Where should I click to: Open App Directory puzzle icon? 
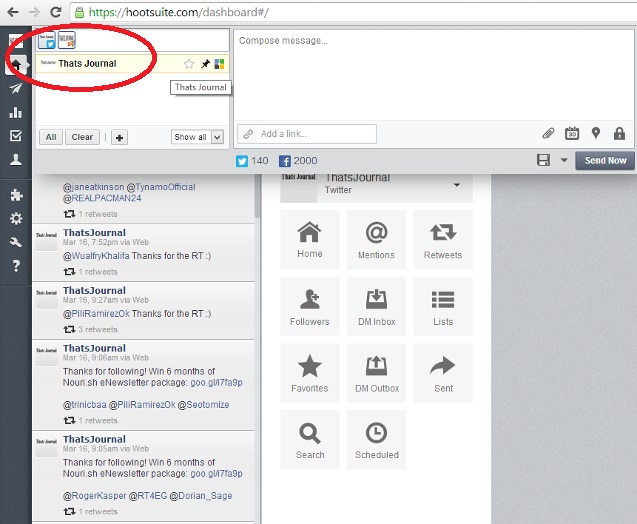point(16,195)
